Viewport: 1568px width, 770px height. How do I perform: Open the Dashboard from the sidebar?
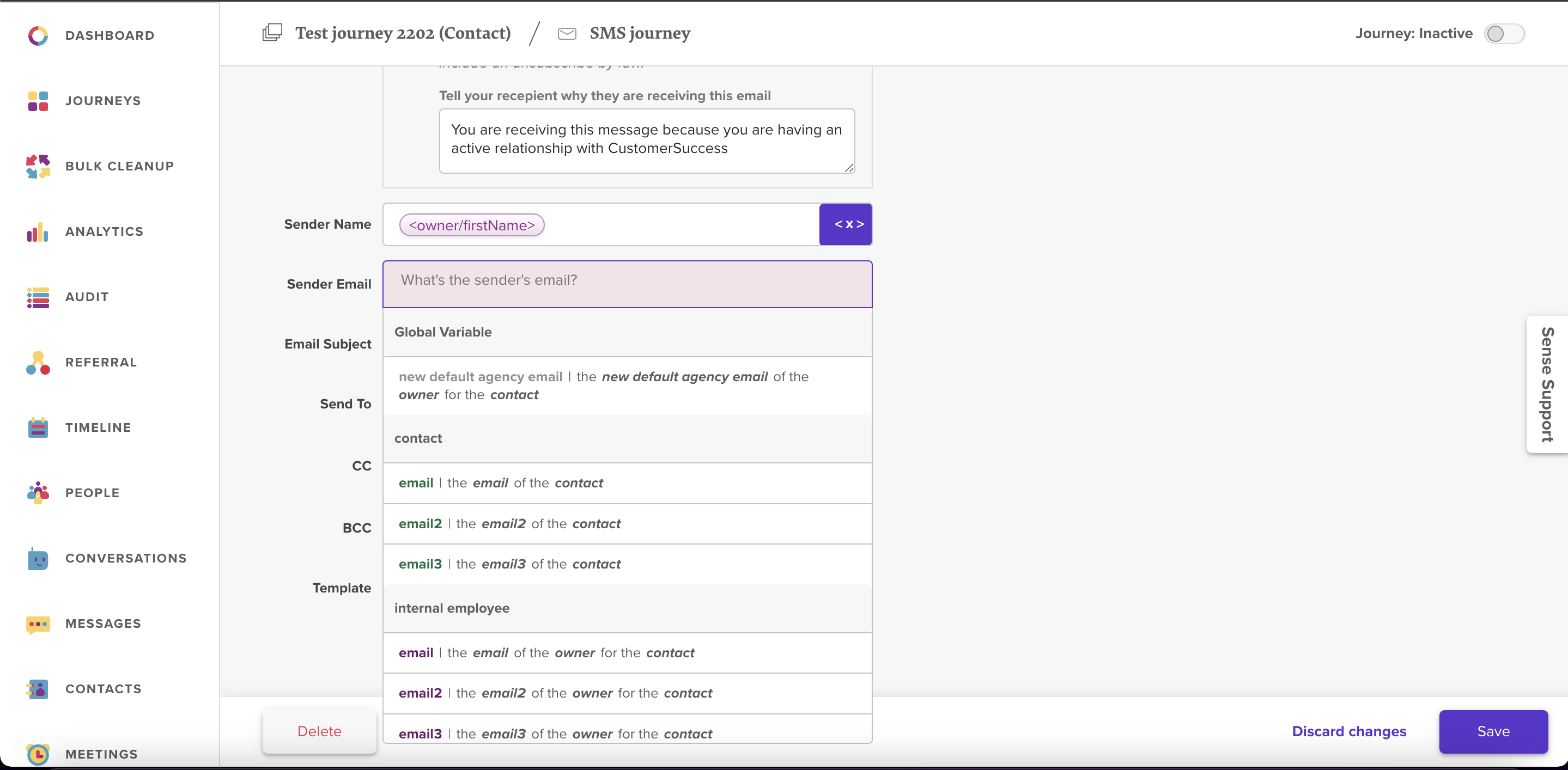pyautogui.click(x=110, y=35)
